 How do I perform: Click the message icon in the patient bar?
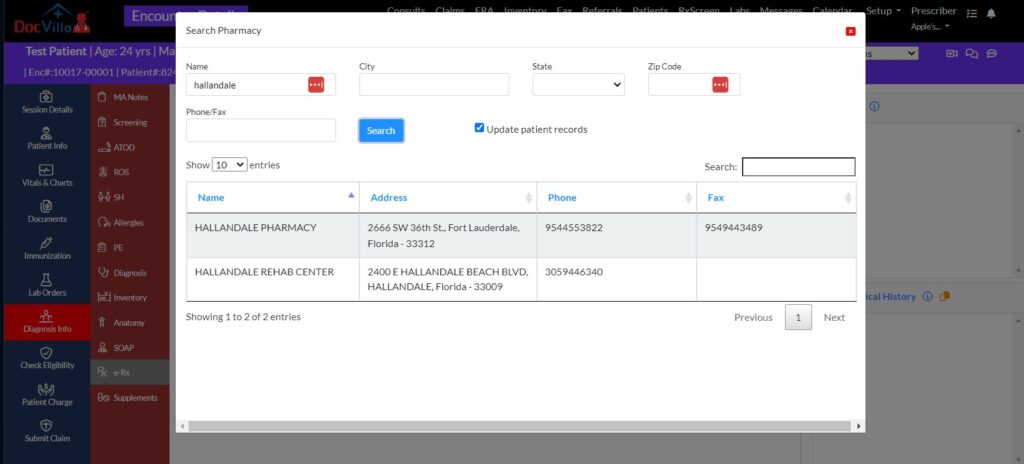click(x=991, y=54)
